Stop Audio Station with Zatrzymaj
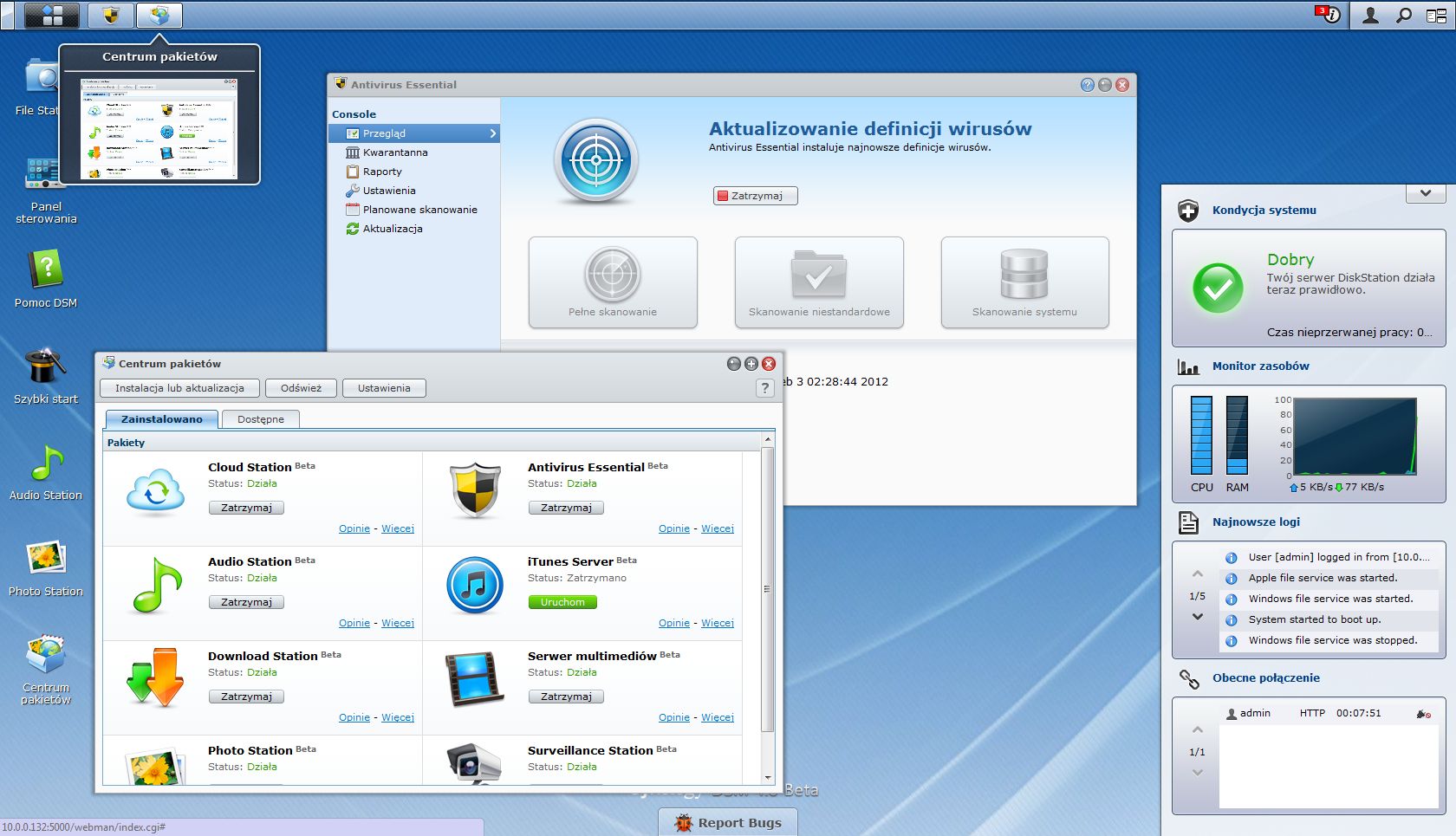1456x836 pixels. pos(246,602)
